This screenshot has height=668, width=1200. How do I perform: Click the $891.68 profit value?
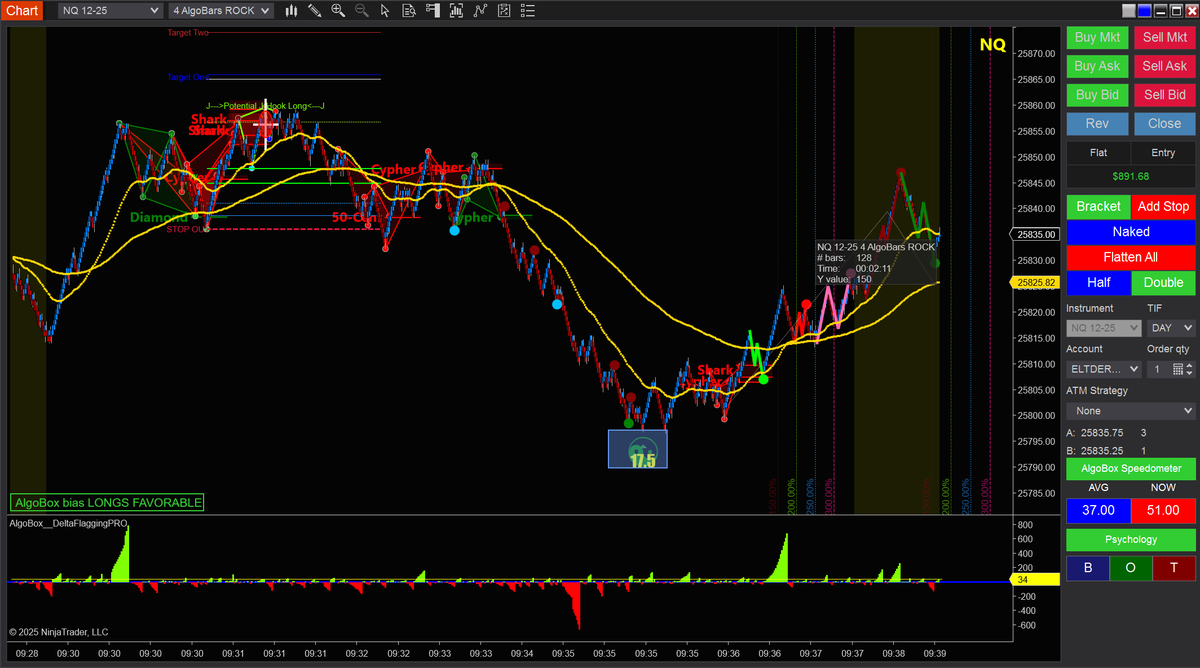1131,177
